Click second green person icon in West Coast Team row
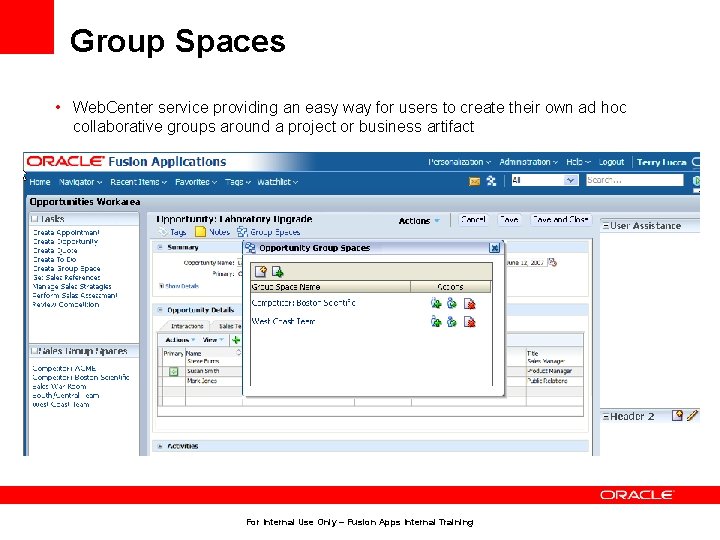 click(452, 321)
